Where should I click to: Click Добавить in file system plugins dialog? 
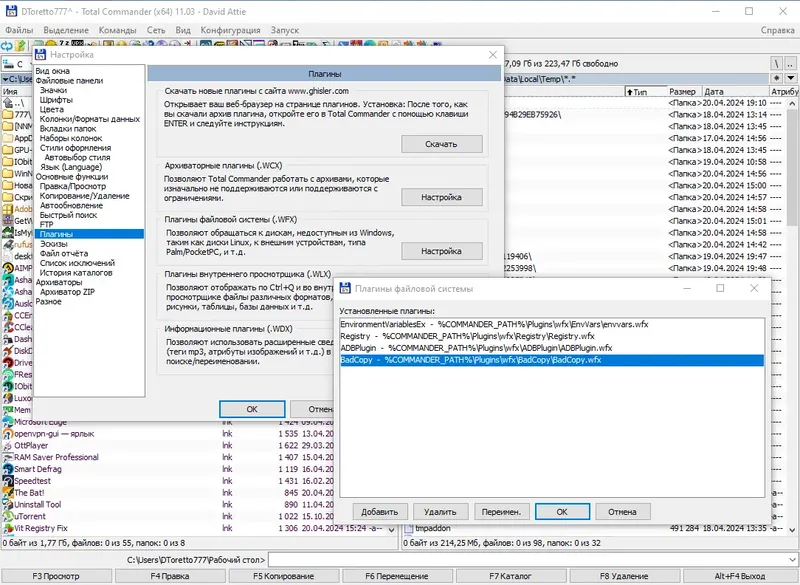[x=380, y=512]
